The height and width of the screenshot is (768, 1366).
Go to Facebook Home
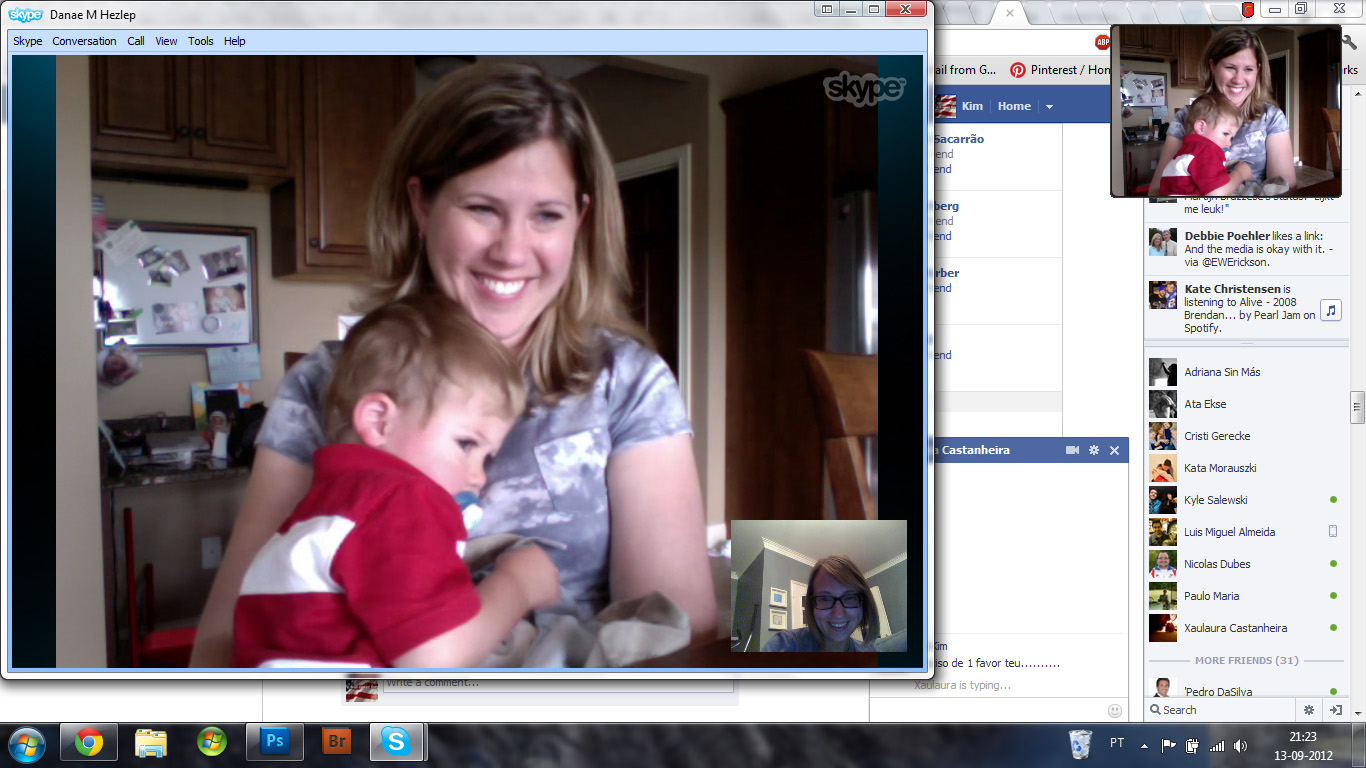point(1014,106)
